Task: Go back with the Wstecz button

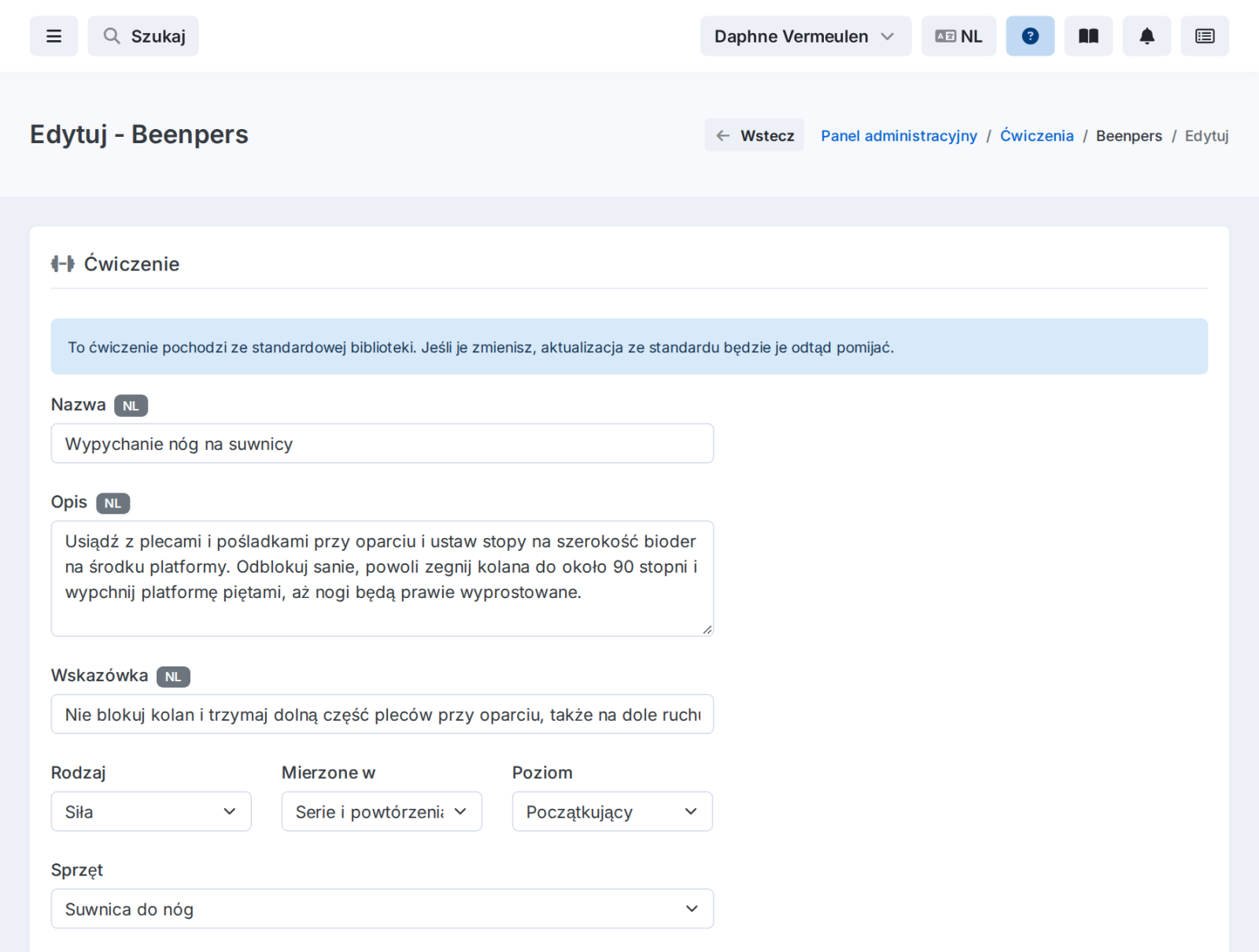Action: [x=755, y=135]
